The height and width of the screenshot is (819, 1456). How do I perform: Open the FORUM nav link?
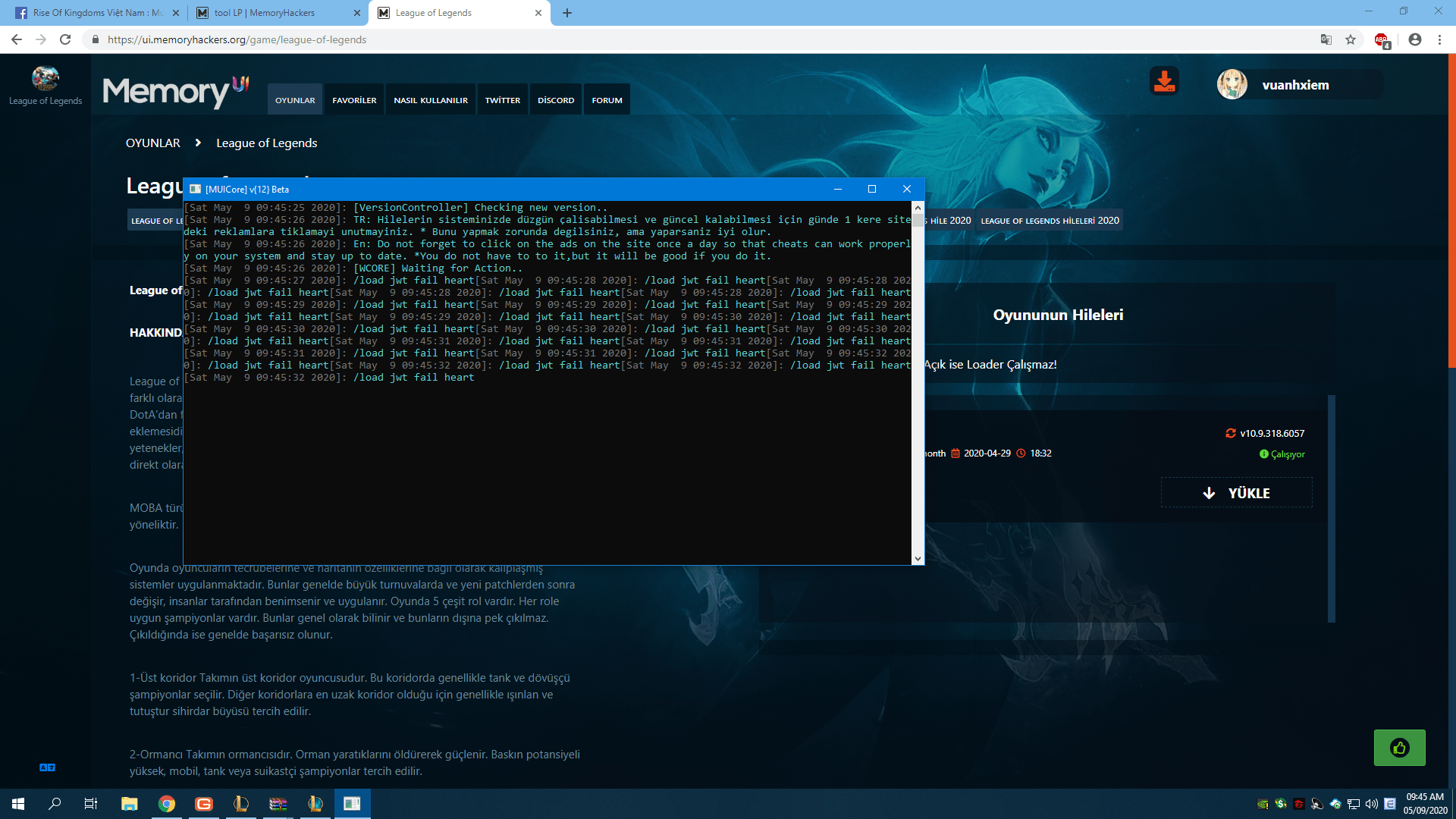pyautogui.click(x=607, y=100)
